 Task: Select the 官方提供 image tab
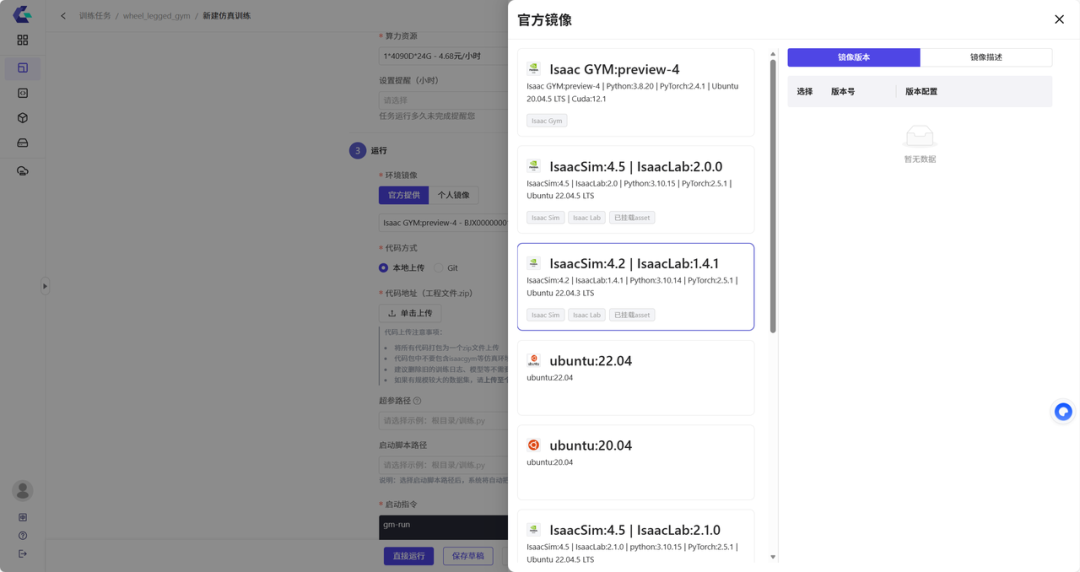[404, 195]
